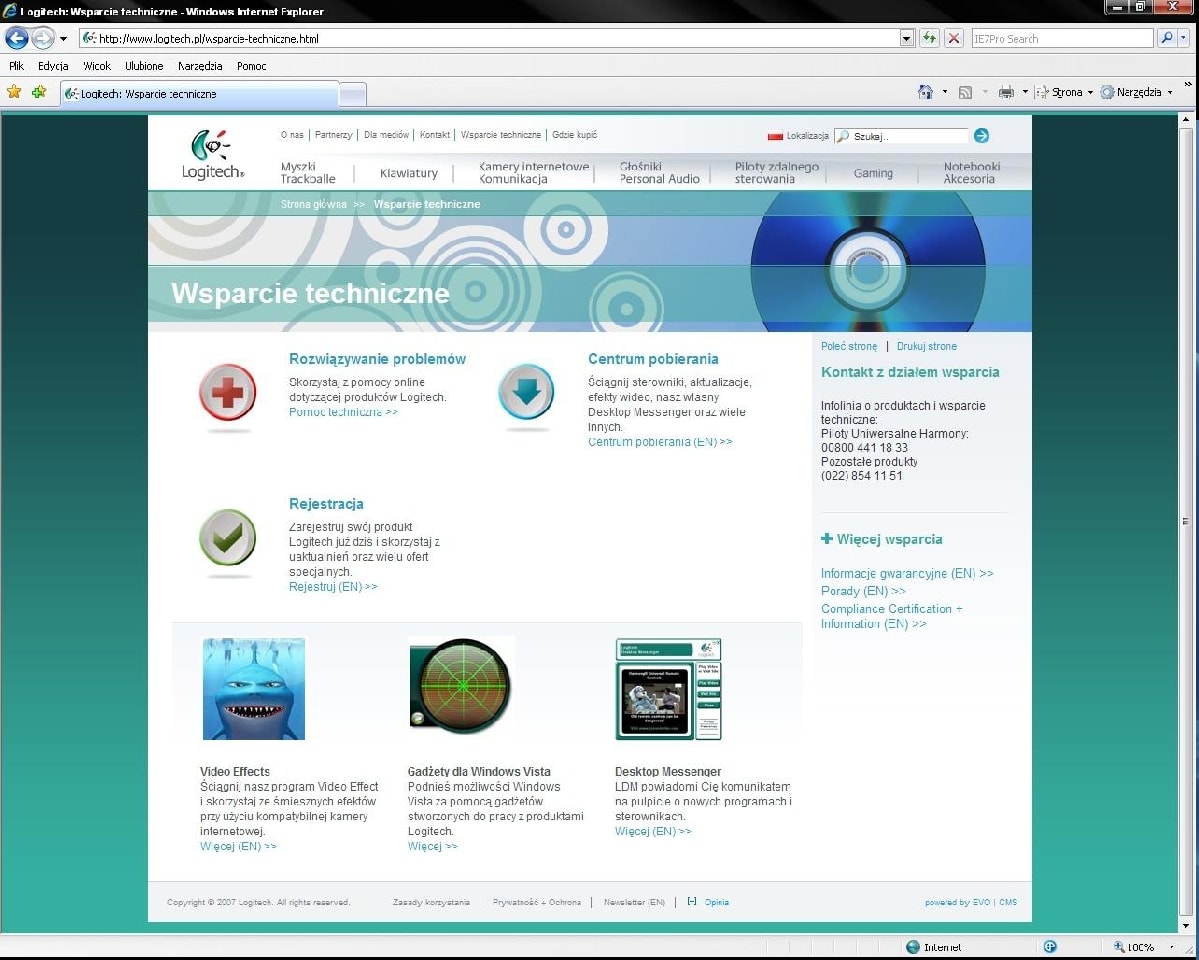The height and width of the screenshot is (960, 1199).
Task: Click the Home page icon
Action: [925, 92]
